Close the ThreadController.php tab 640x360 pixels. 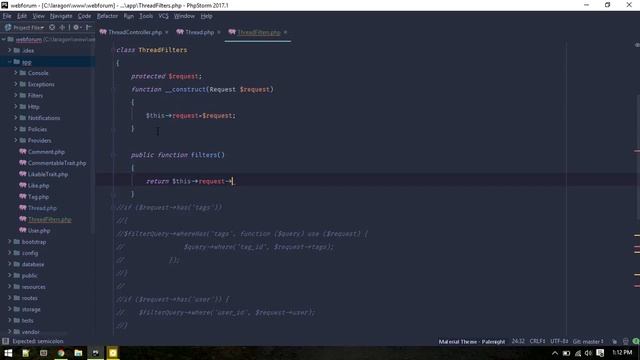click(x=167, y=32)
